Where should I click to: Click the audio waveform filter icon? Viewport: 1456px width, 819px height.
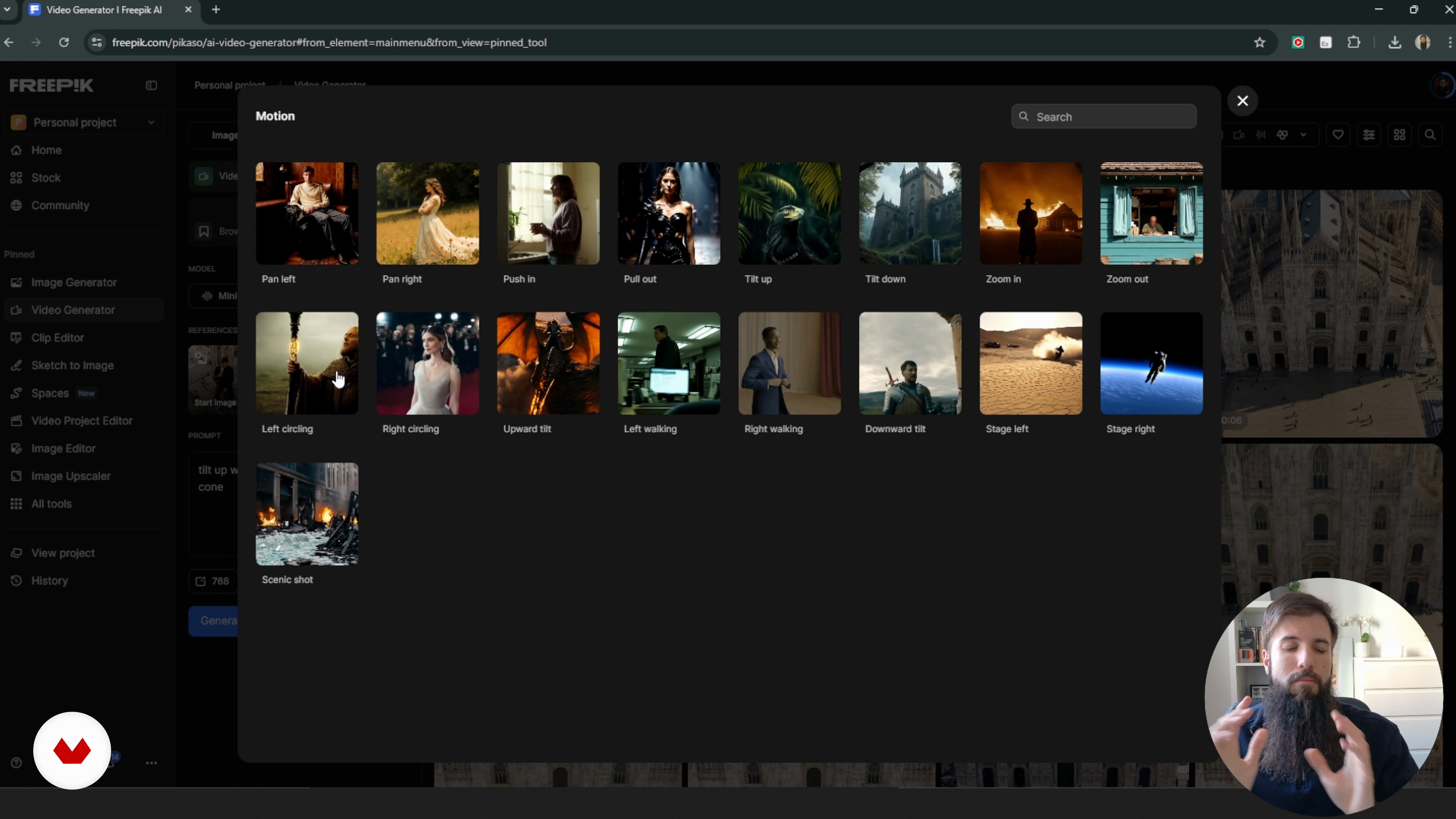[1261, 135]
